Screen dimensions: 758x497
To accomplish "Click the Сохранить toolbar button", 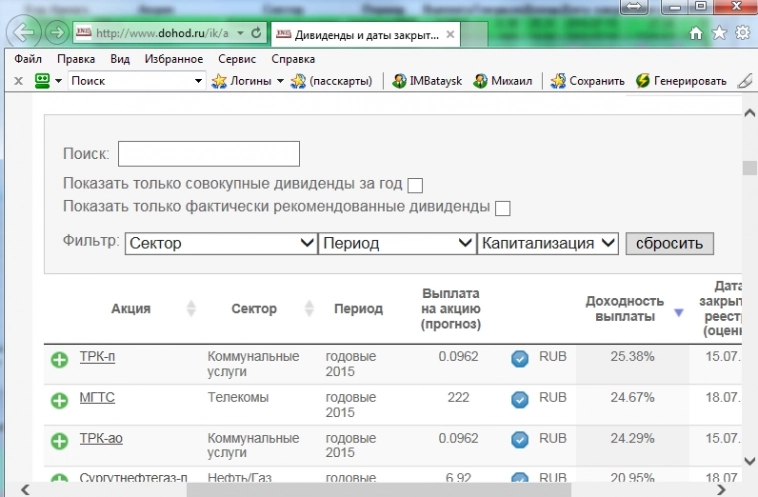I will 588,81.
